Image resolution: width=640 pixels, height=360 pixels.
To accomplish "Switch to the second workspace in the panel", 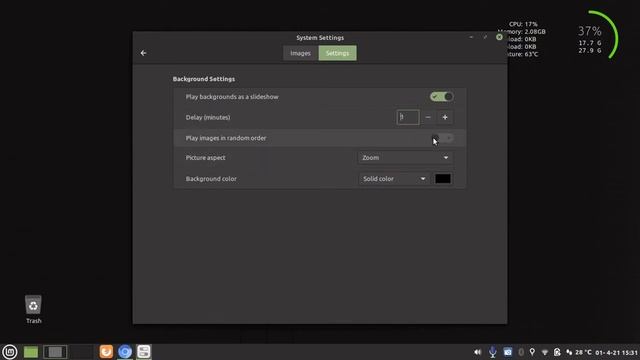I will (81, 352).
